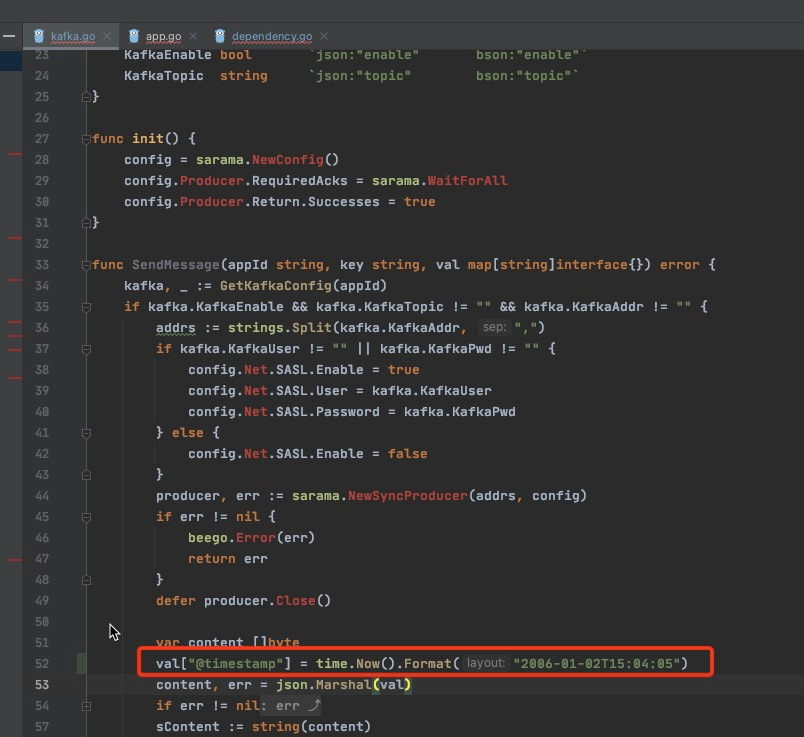
Task: Close the dependency.go tab with its x
Action: point(322,35)
